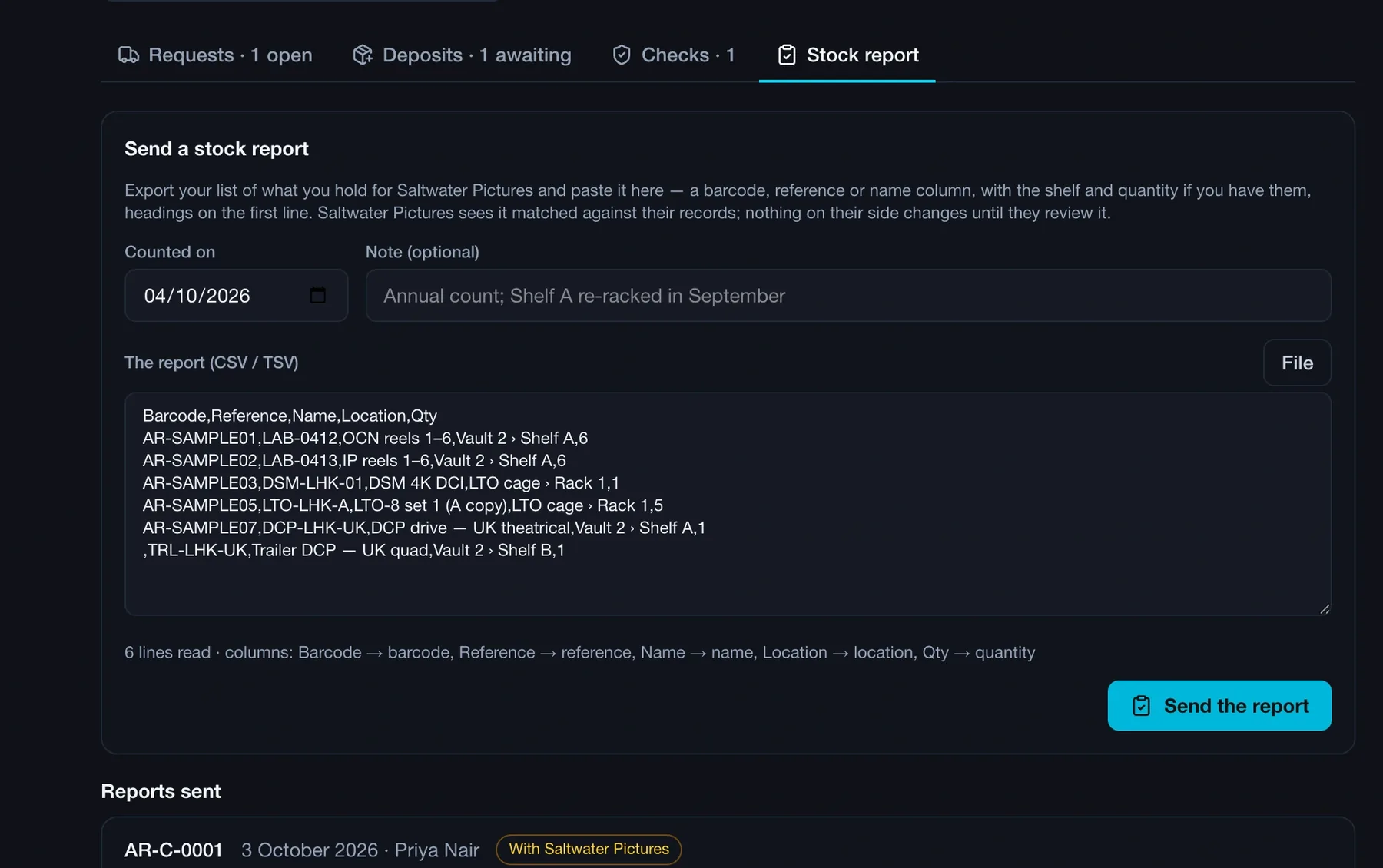The image size is (1383, 868).
Task: Click the textarea resize handle
Action: point(1324,608)
